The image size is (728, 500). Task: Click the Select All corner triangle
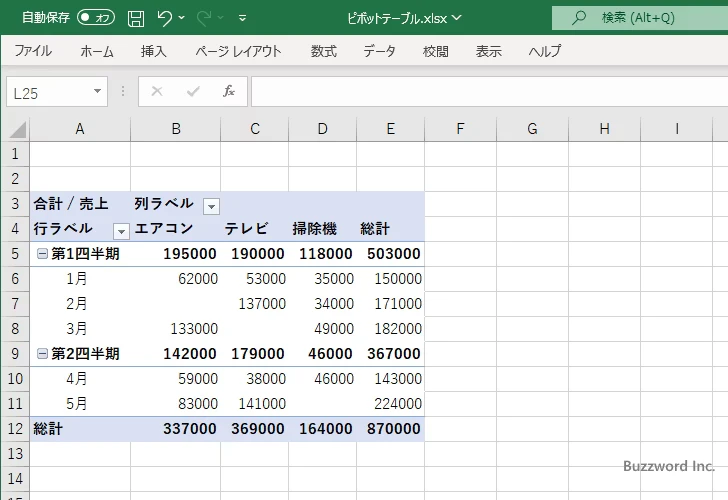coord(17,130)
